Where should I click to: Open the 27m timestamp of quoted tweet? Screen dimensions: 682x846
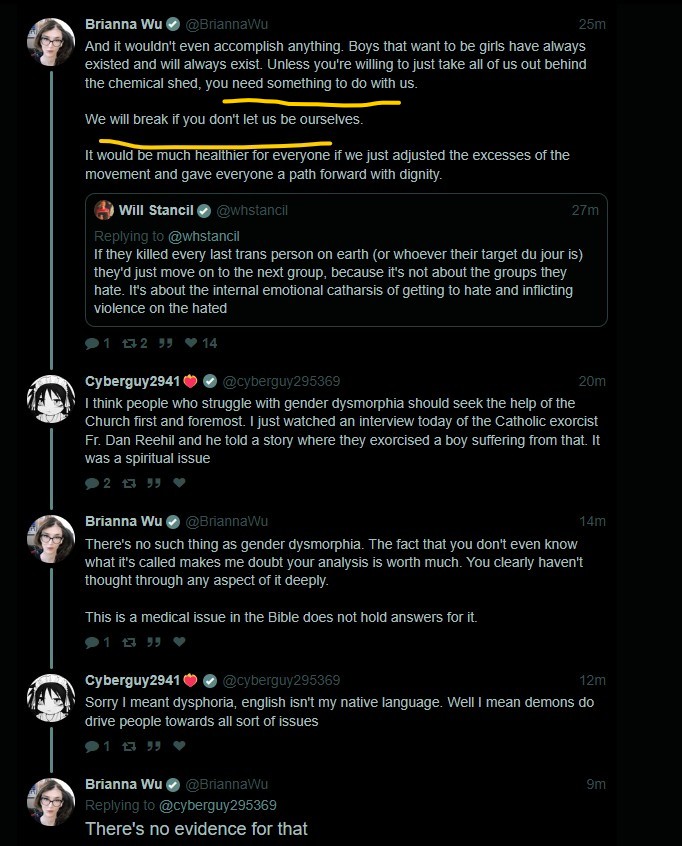tap(585, 210)
